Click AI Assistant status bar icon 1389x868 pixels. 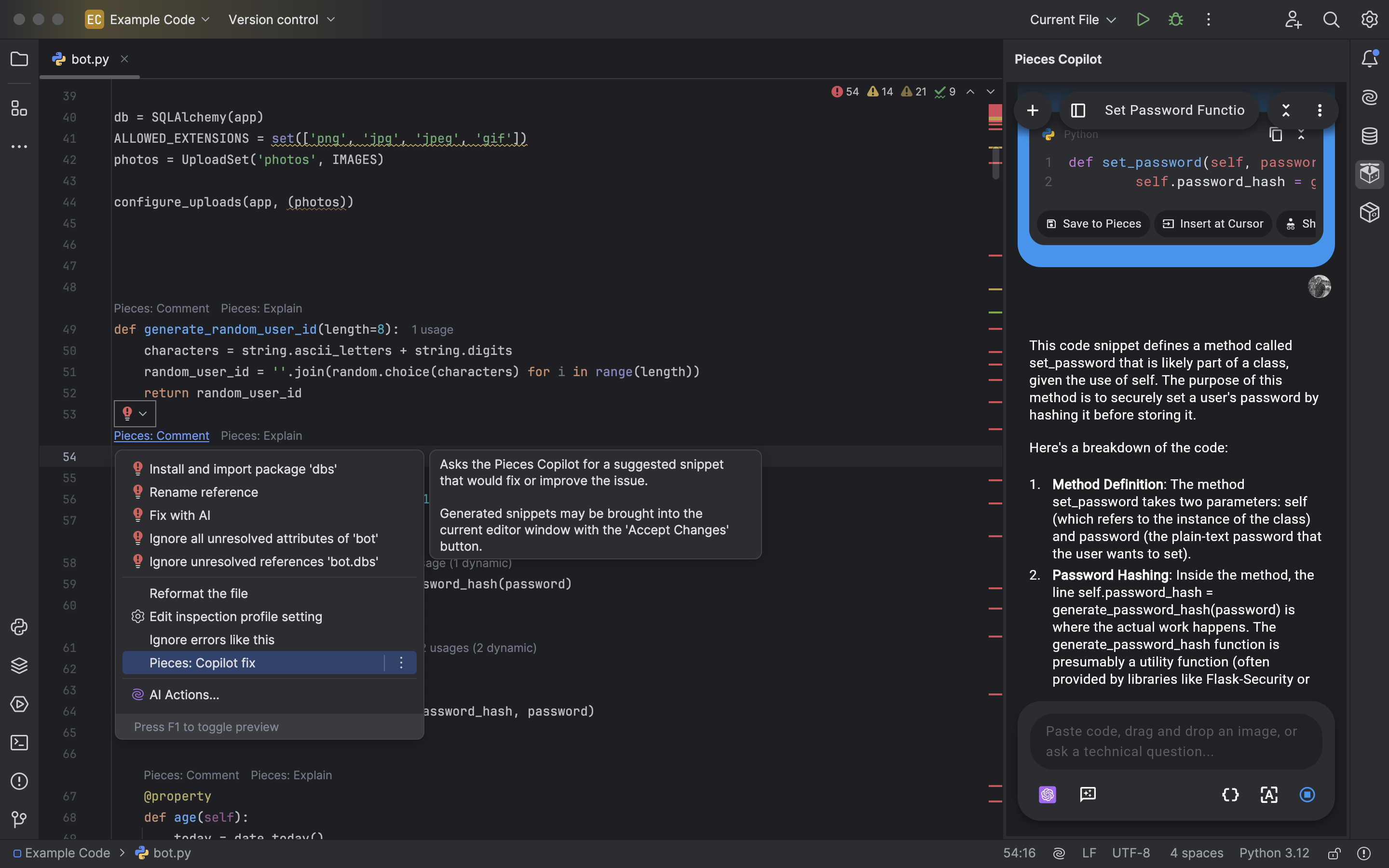(1059, 853)
